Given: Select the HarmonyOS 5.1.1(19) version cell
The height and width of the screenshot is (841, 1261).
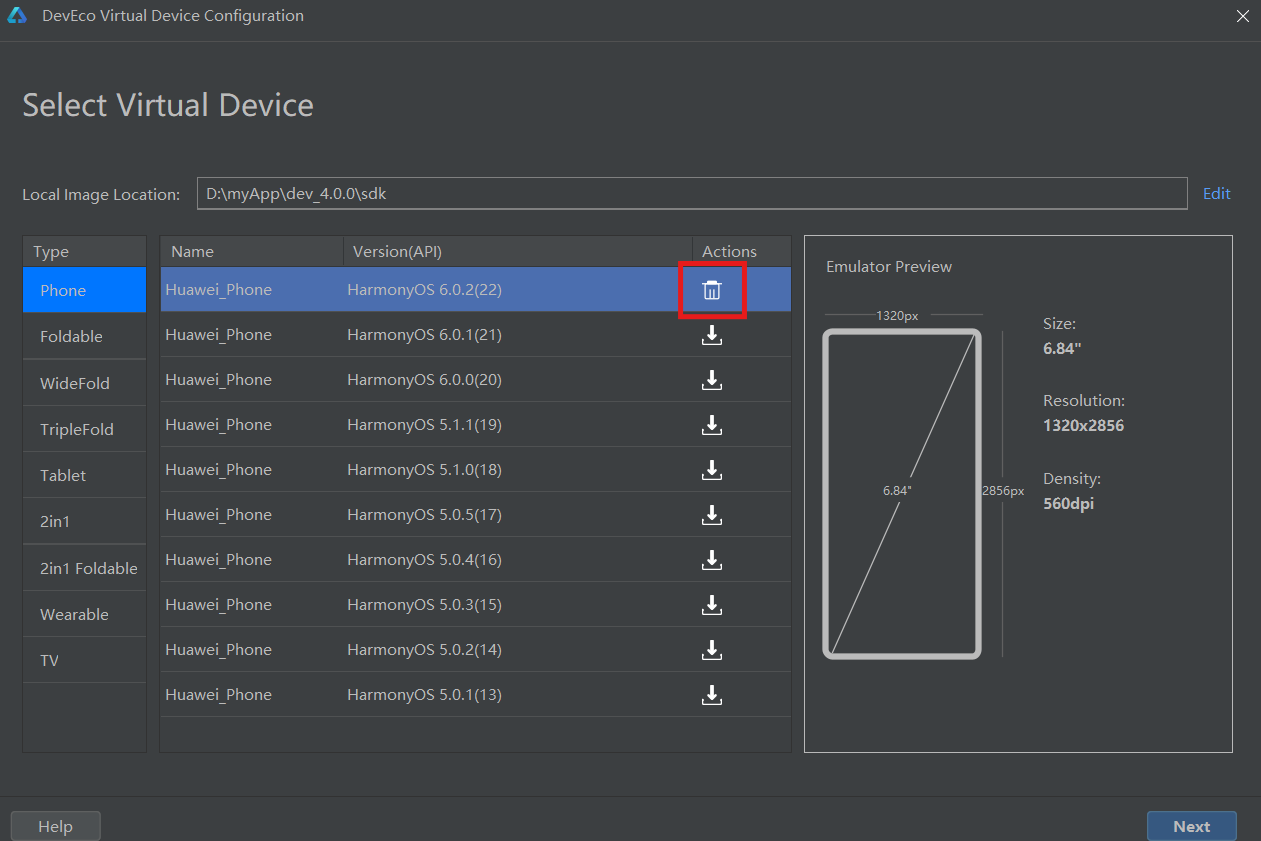Looking at the screenshot, I should (x=424, y=425).
